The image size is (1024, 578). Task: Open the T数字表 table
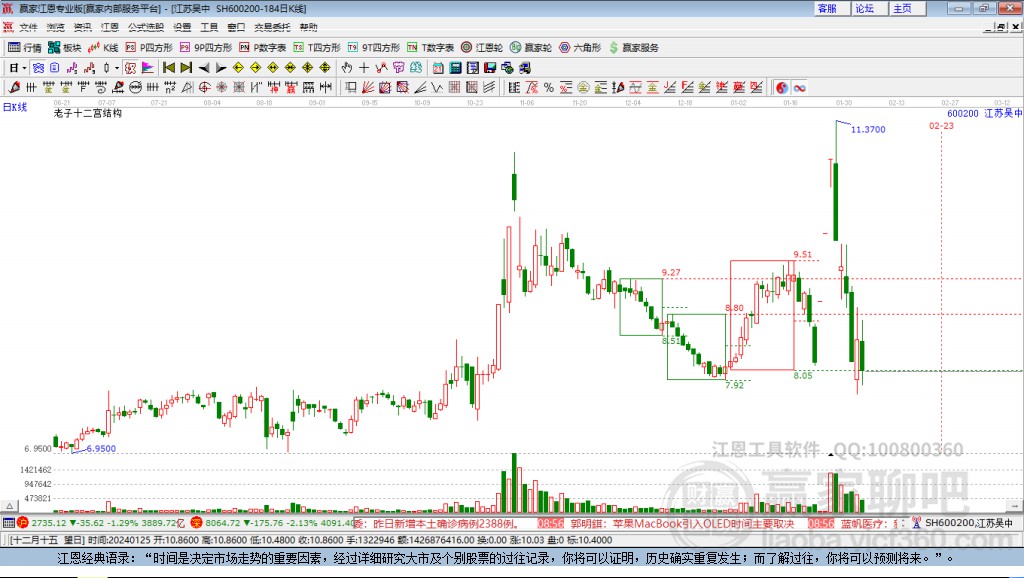tap(430, 48)
